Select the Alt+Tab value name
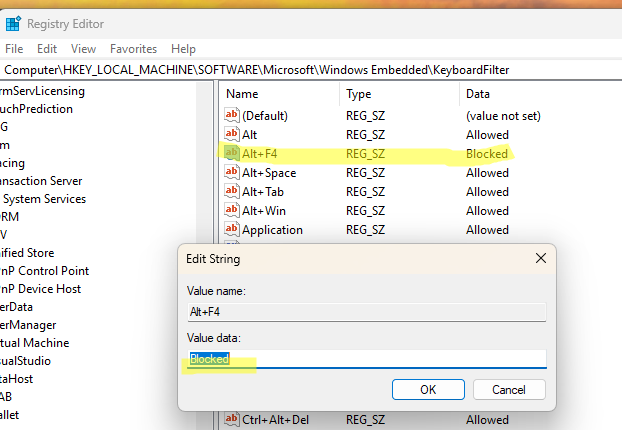 coord(263,192)
